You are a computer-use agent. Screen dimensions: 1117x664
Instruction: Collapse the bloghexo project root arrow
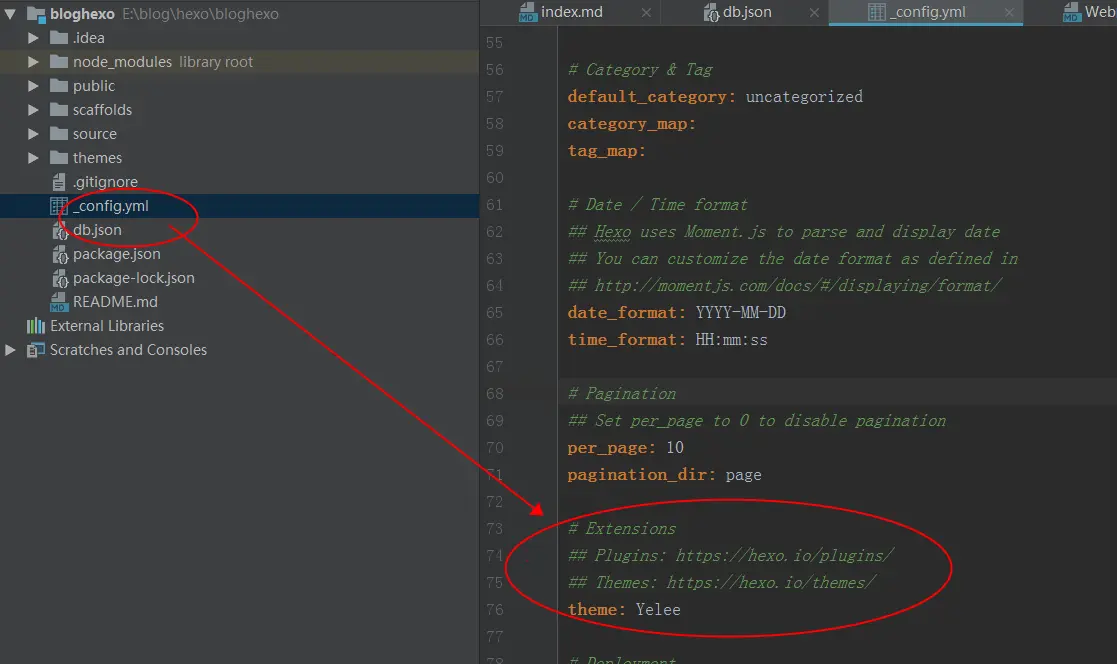coord(10,14)
